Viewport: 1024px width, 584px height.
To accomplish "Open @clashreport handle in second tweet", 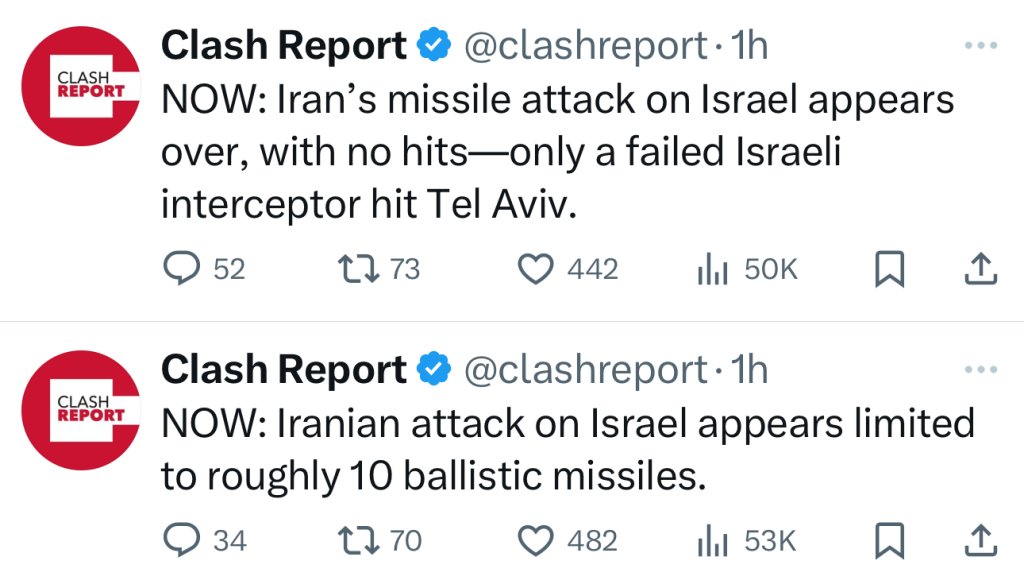I will pyautogui.click(x=586, y=370).
